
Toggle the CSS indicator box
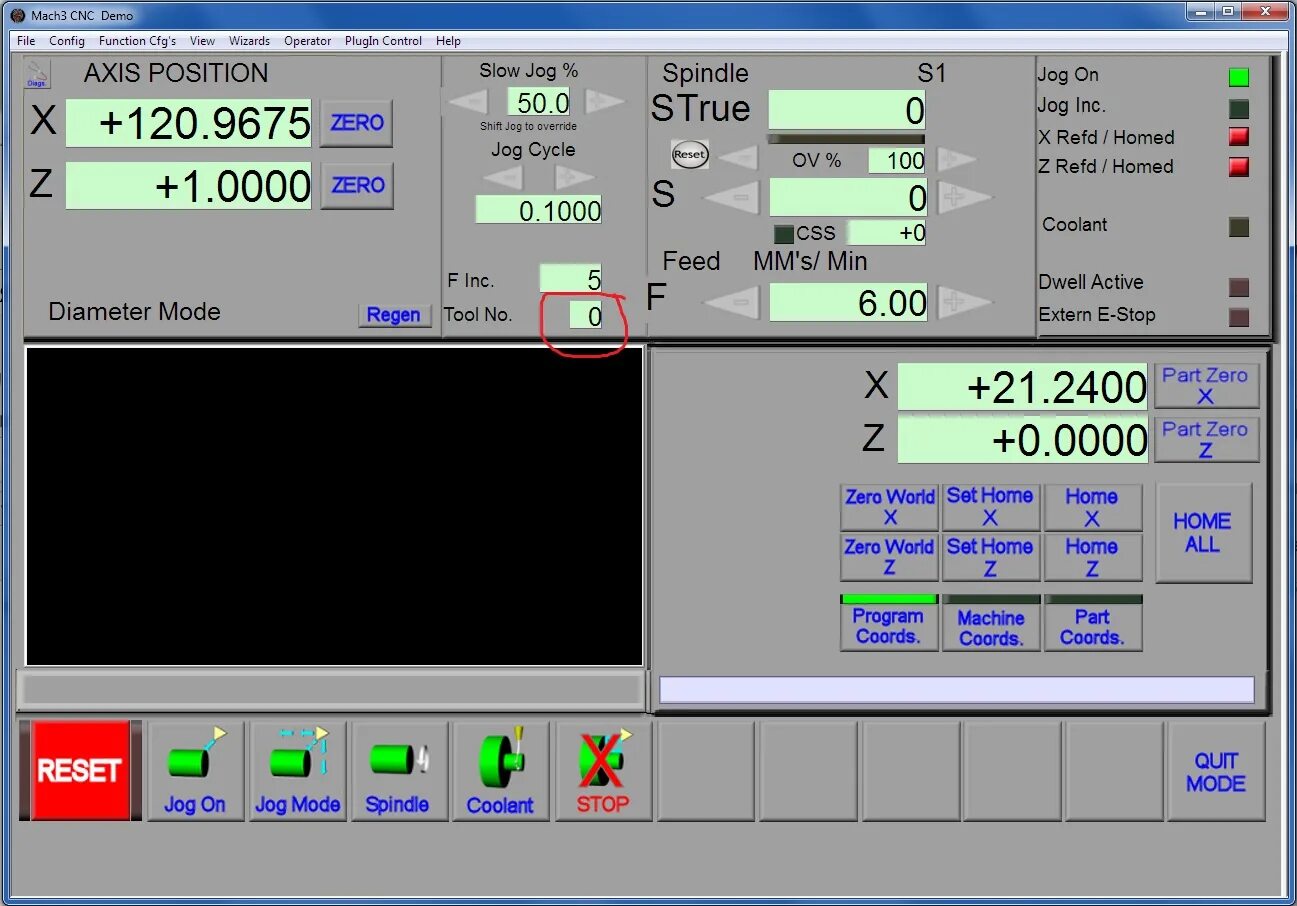click(x=784, y=234)
